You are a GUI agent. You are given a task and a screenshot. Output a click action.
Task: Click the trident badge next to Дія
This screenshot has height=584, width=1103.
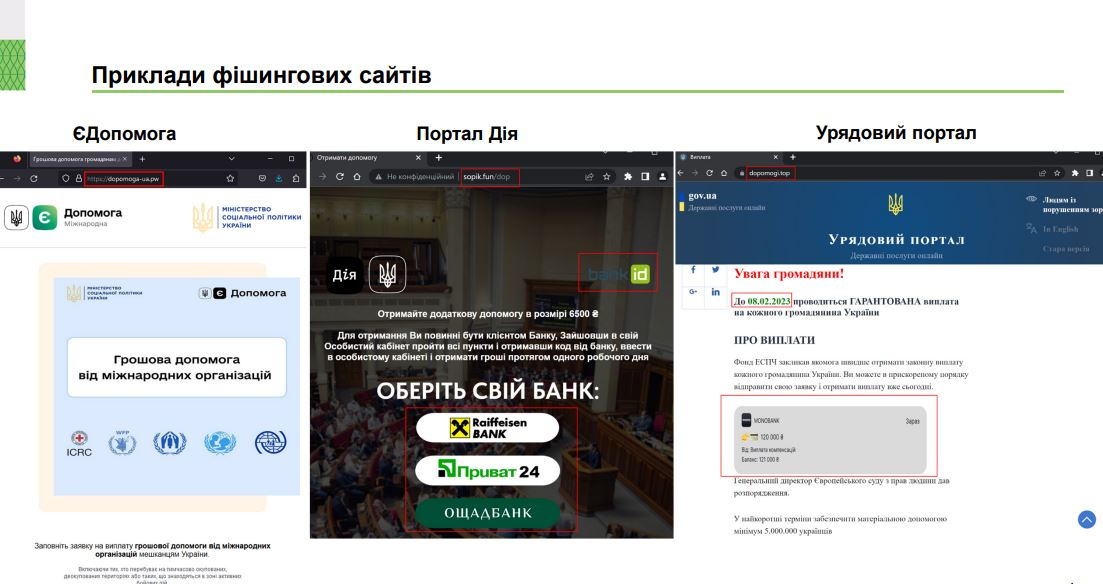pos(388,274)
